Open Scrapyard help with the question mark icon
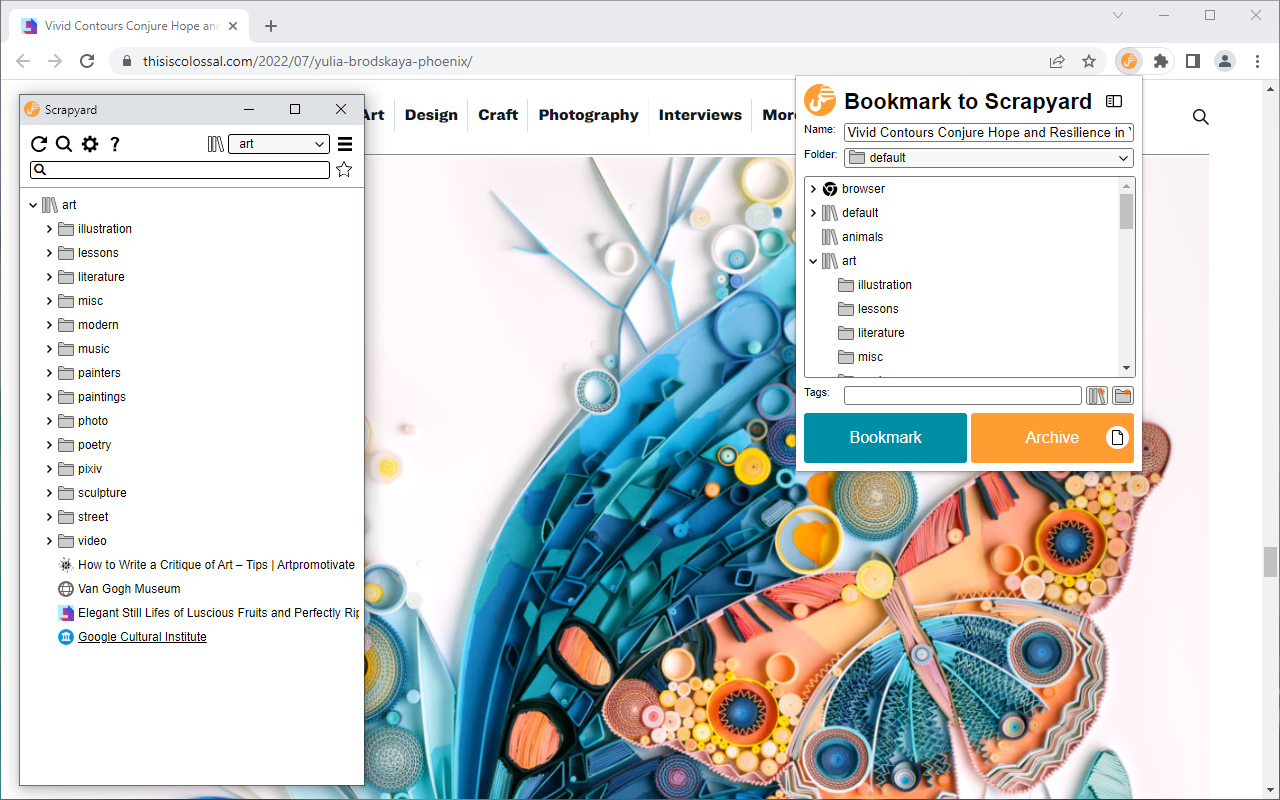 (x=114, y=143)
